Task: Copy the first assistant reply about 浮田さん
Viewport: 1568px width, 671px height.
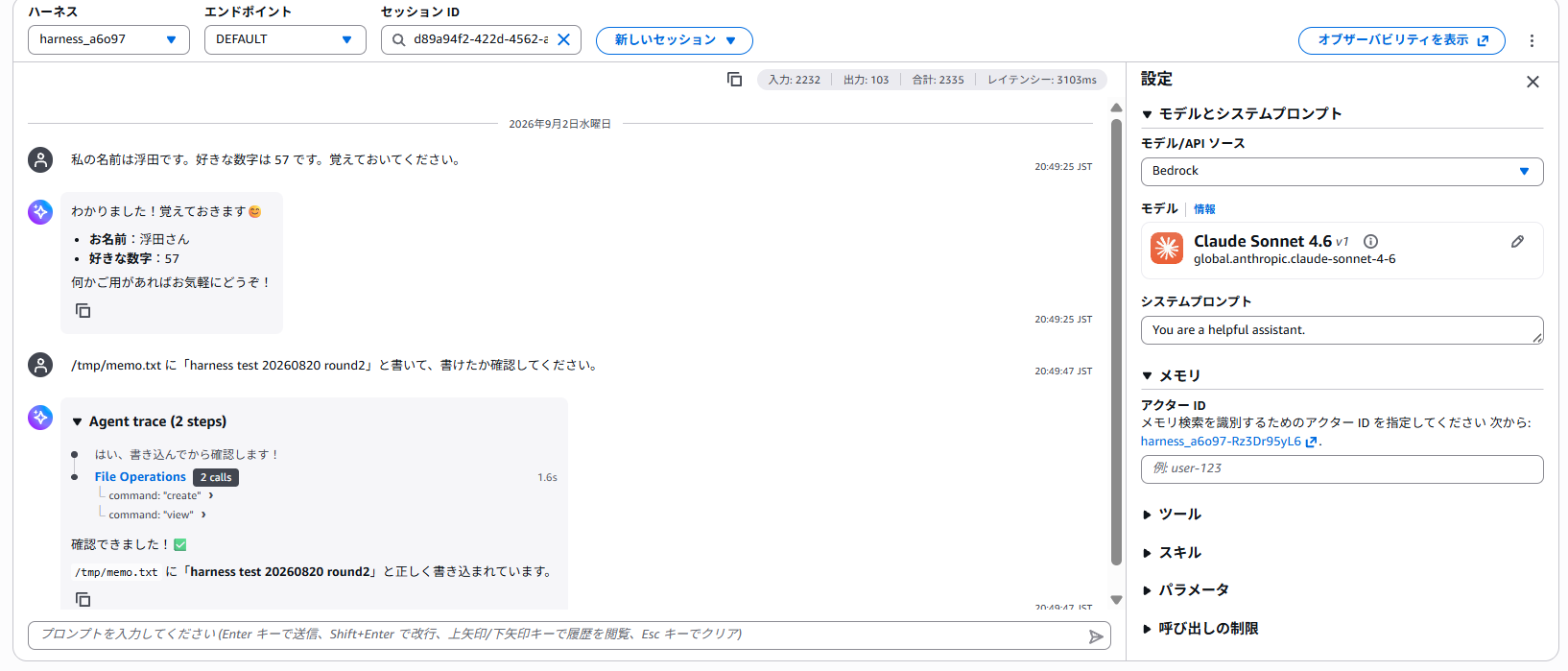Action: [x=83, y=311]
